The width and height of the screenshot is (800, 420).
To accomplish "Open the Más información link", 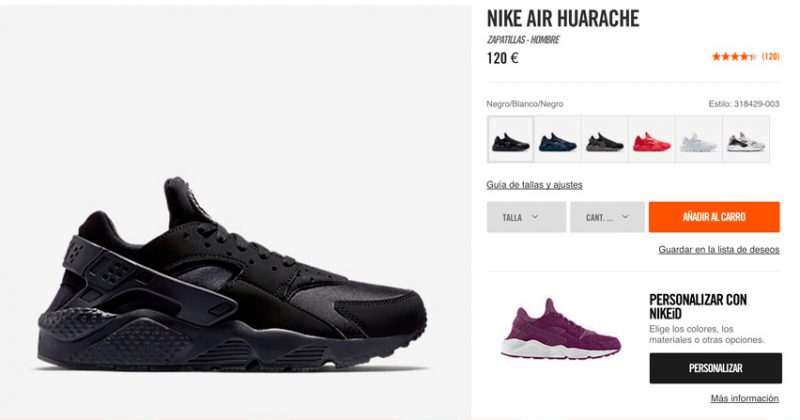I will pyautogui.click(x=744, y=398).
